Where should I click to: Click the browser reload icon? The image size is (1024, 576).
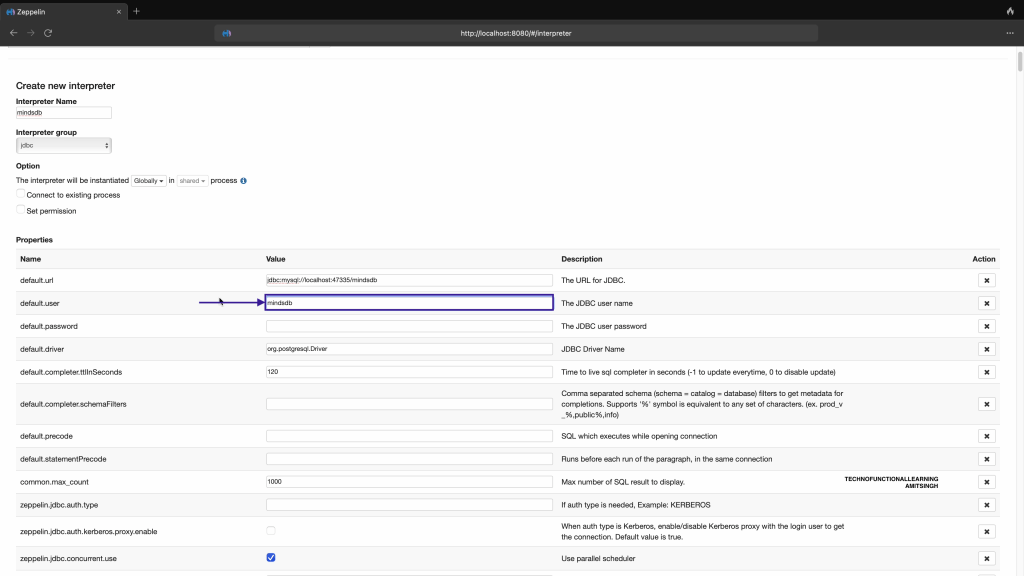[x=48, y=33]
